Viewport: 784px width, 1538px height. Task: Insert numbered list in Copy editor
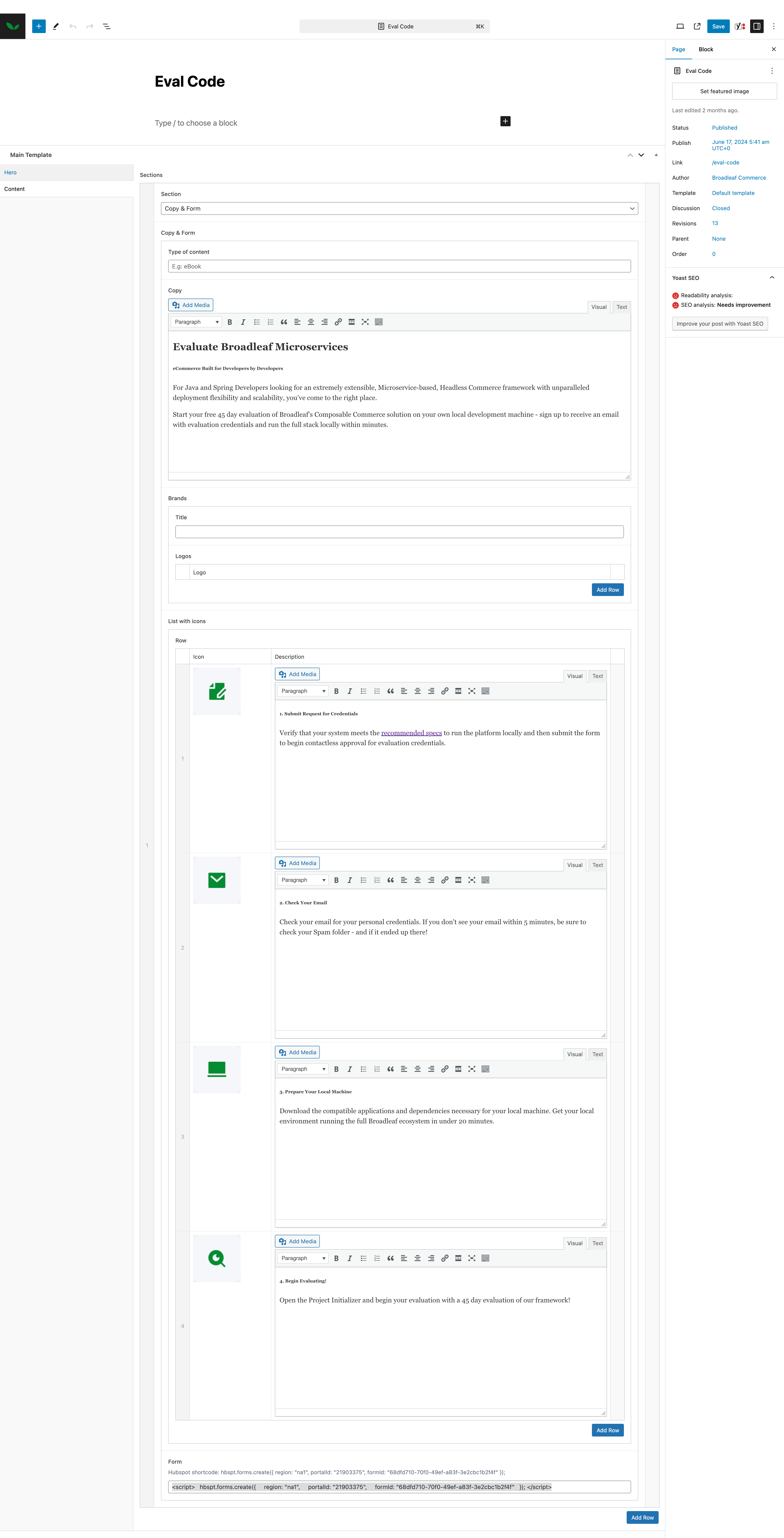pyautogui.click(x=270, y=322)
